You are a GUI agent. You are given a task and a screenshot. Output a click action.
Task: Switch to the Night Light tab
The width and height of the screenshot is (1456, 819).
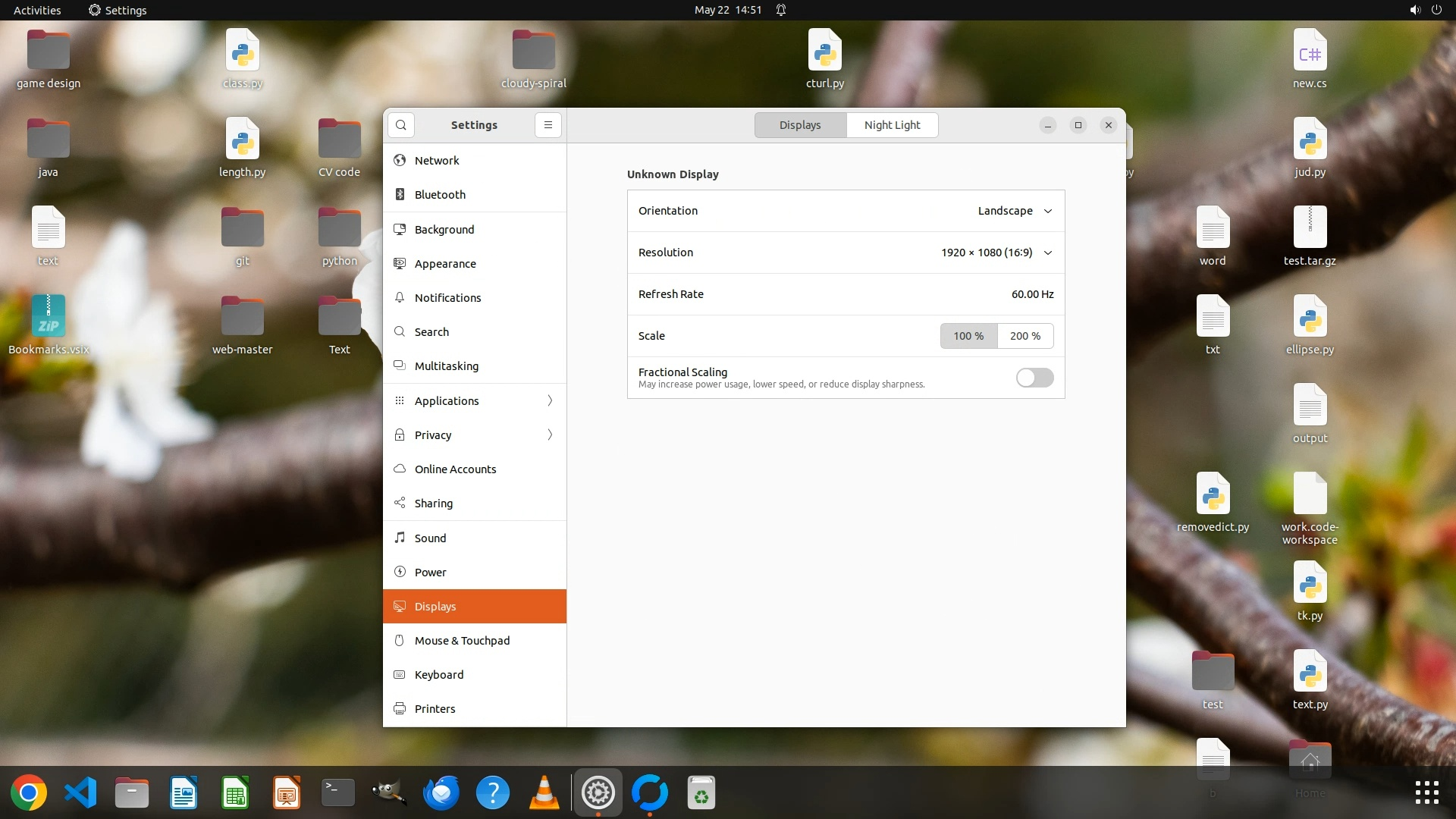coord(892,125)
